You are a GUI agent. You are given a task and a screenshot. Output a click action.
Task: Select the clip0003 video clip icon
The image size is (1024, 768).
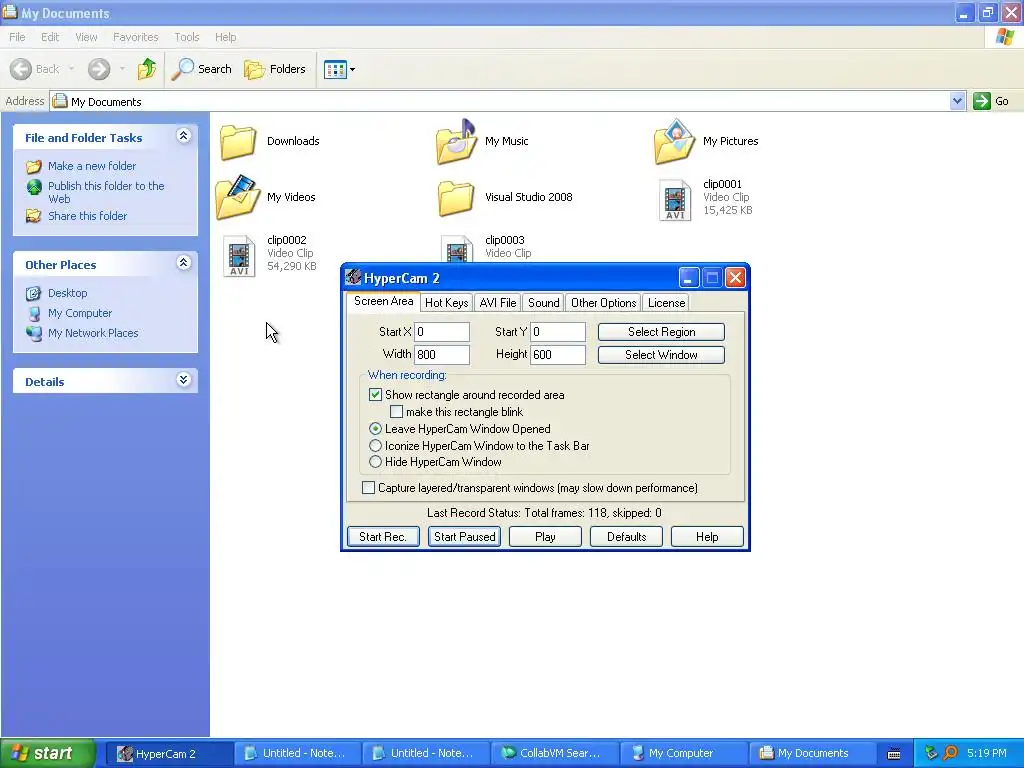point(457,249)
